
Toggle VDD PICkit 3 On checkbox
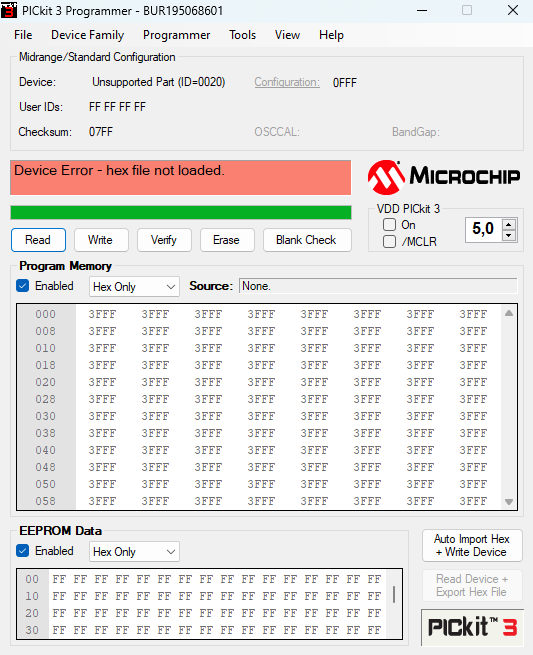(389, 225)
